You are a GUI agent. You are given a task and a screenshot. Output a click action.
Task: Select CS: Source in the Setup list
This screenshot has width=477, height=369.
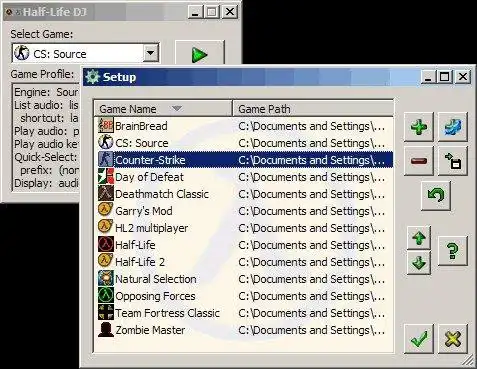click(142, 143)
